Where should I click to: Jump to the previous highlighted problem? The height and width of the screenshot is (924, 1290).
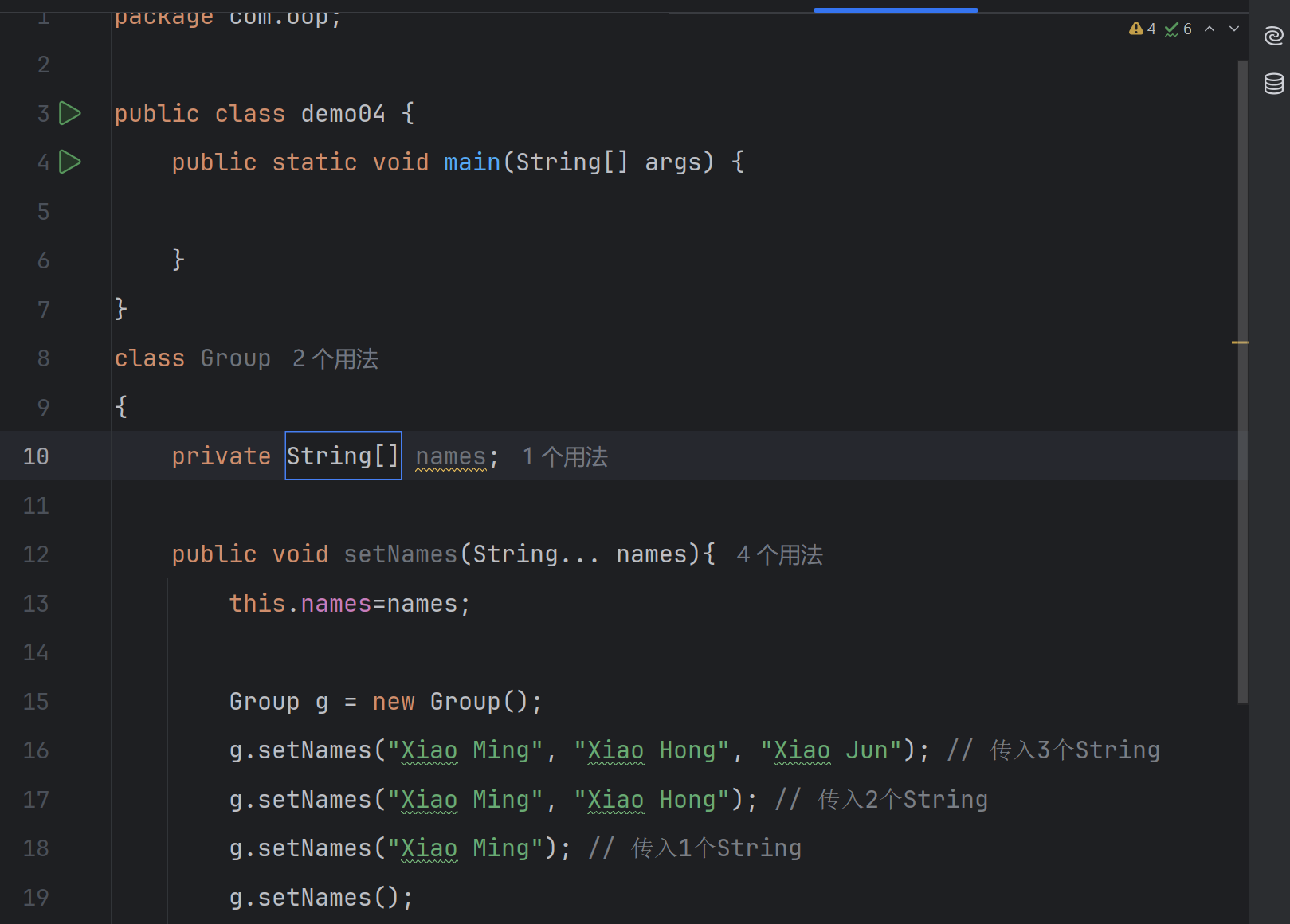(x=1210, y=29)
